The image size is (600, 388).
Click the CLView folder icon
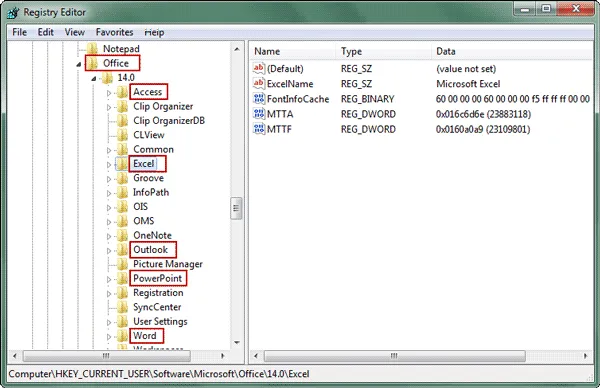[x=122, y=135]
